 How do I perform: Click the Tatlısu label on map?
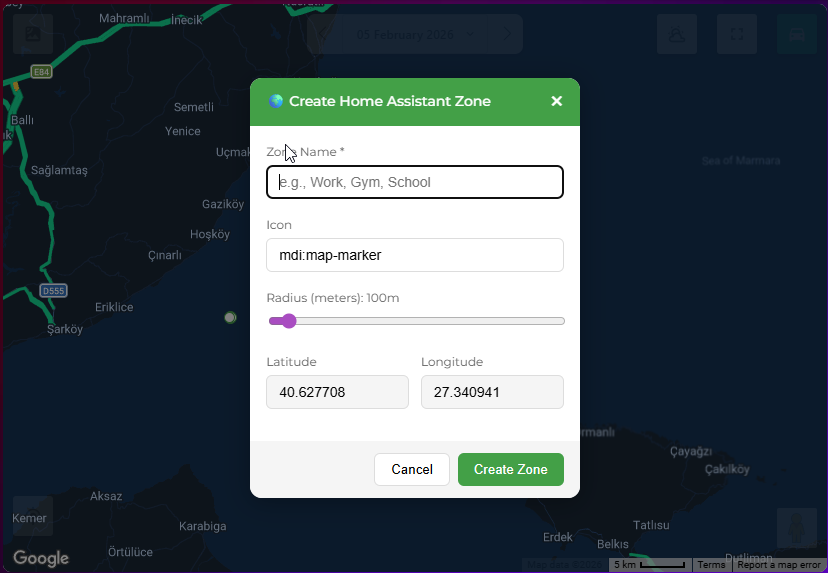pyautogui.click(x=651, y=525)
